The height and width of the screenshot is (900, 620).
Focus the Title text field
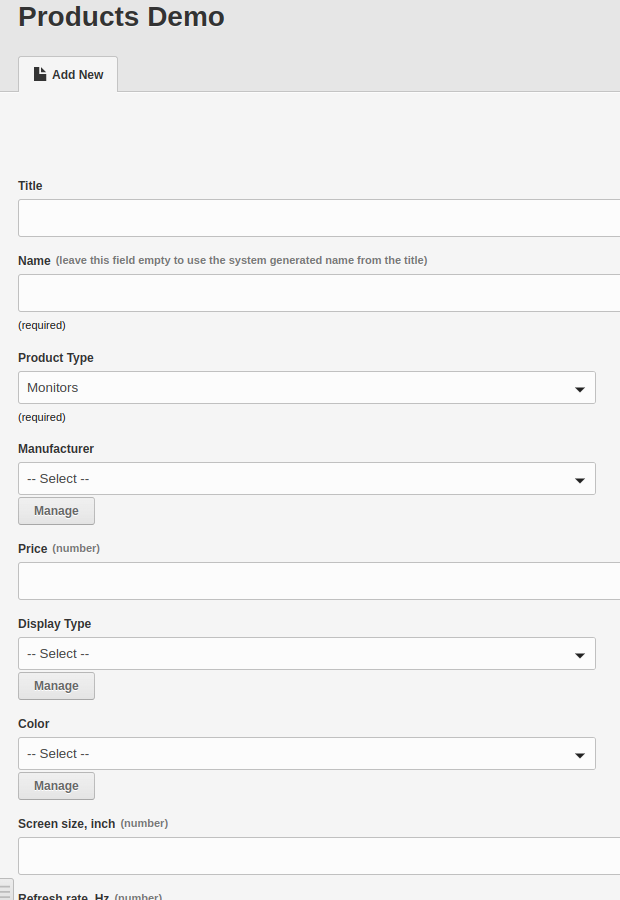click(x=319, y=218)
